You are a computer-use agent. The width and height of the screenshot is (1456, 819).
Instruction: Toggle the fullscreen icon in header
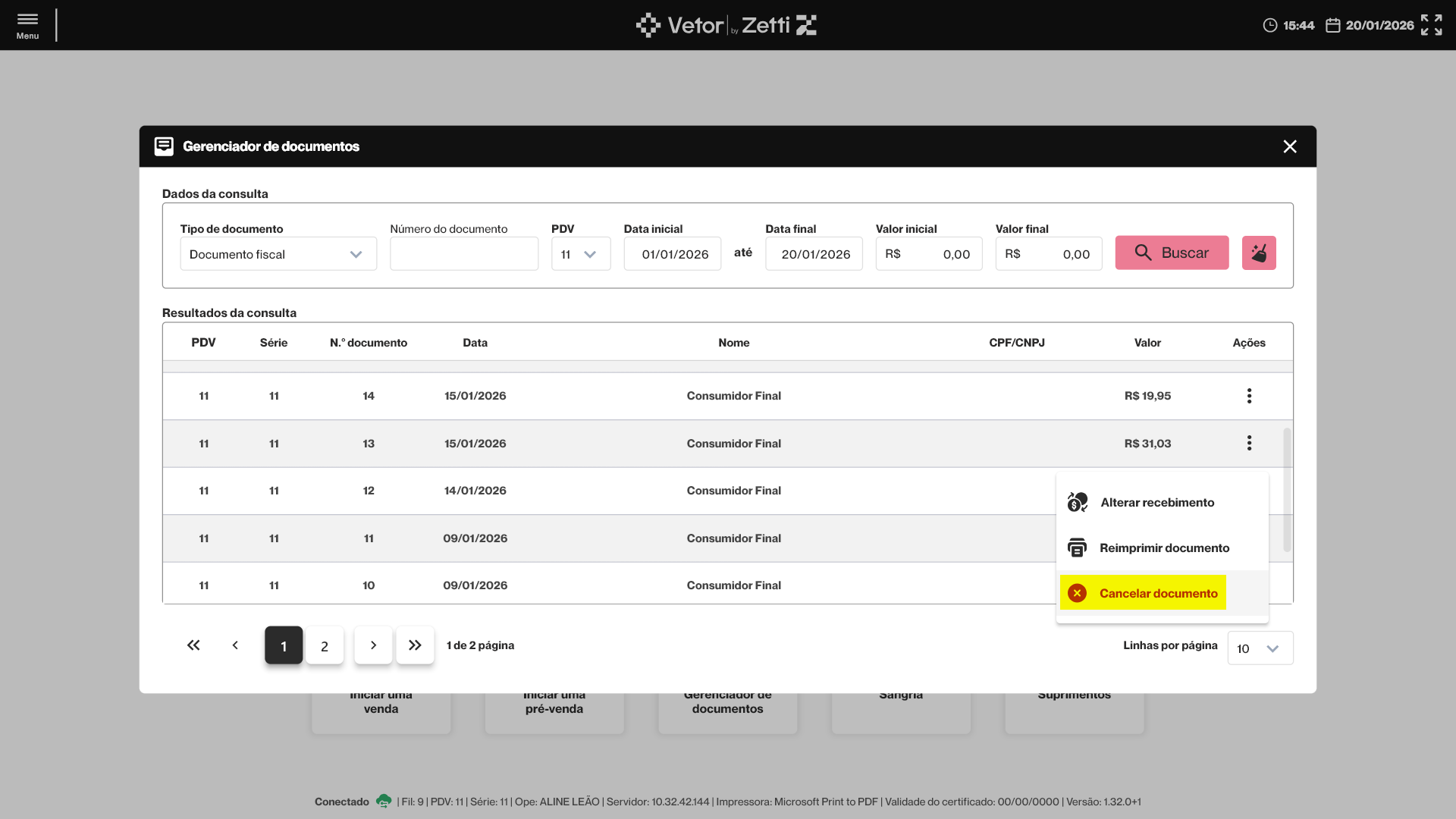coord(1431,25)
